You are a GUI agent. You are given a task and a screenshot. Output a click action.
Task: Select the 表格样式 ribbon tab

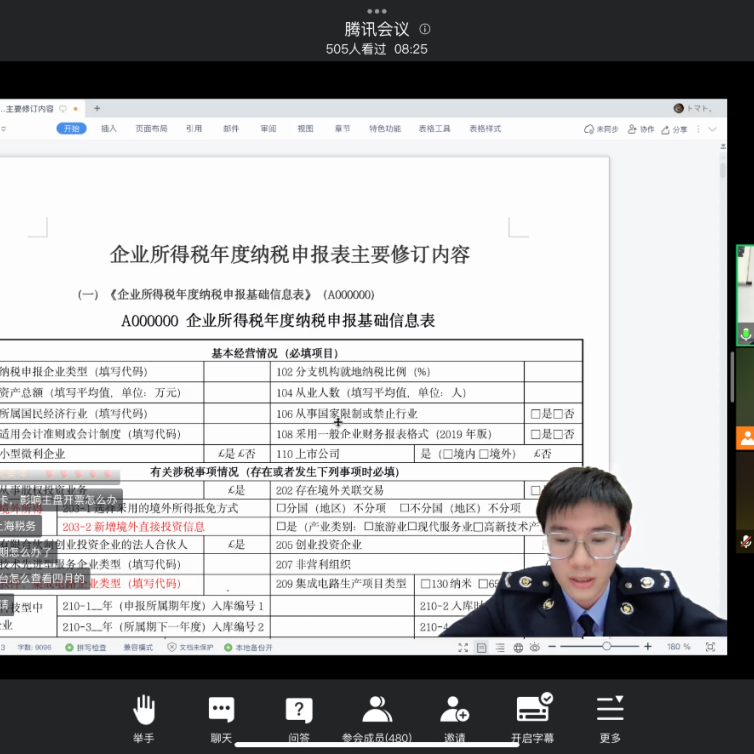485,128
